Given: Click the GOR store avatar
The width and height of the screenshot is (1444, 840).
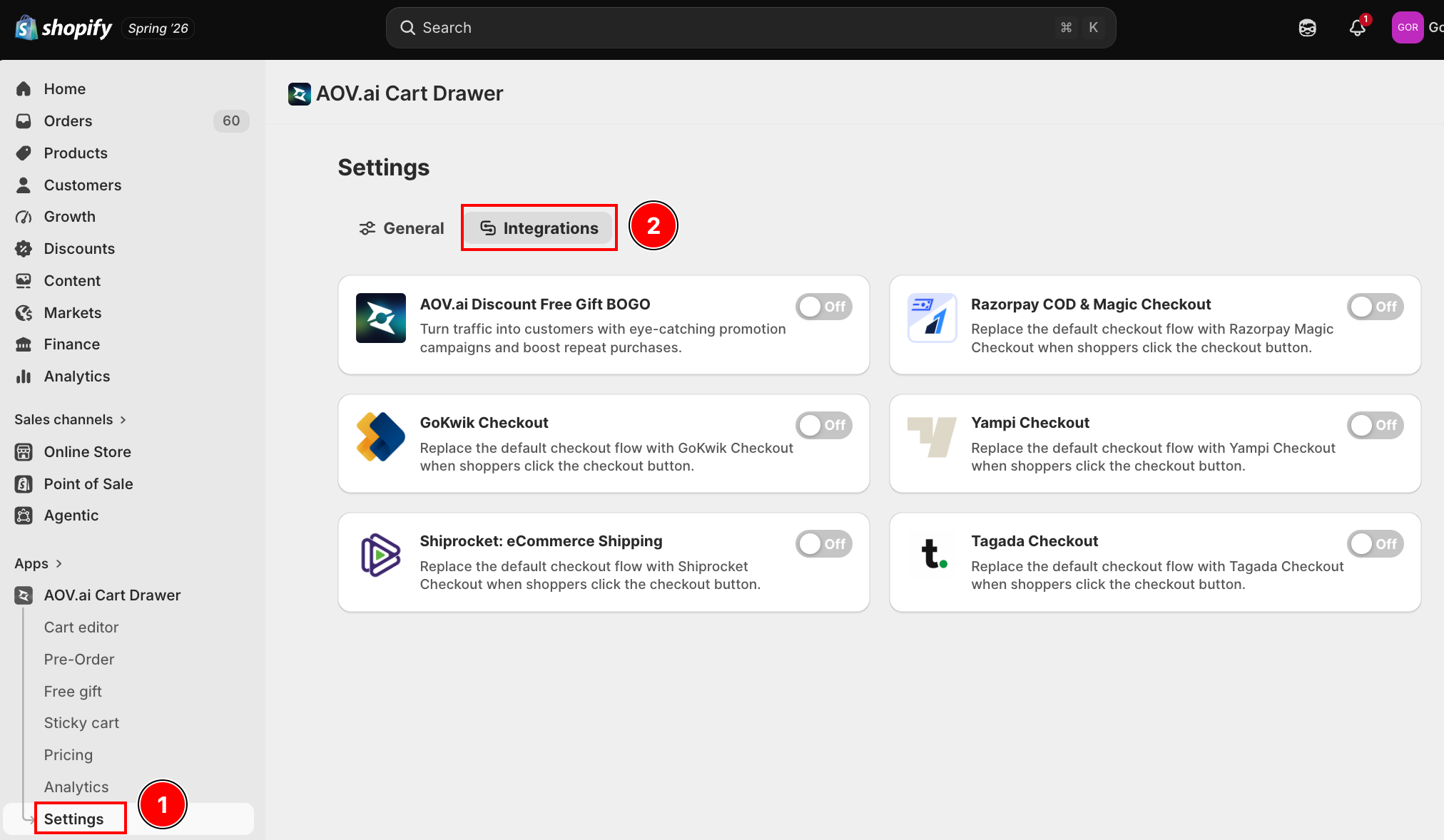Looking at the screenshot, I should pyautogui.click(x=1407, y=28).
